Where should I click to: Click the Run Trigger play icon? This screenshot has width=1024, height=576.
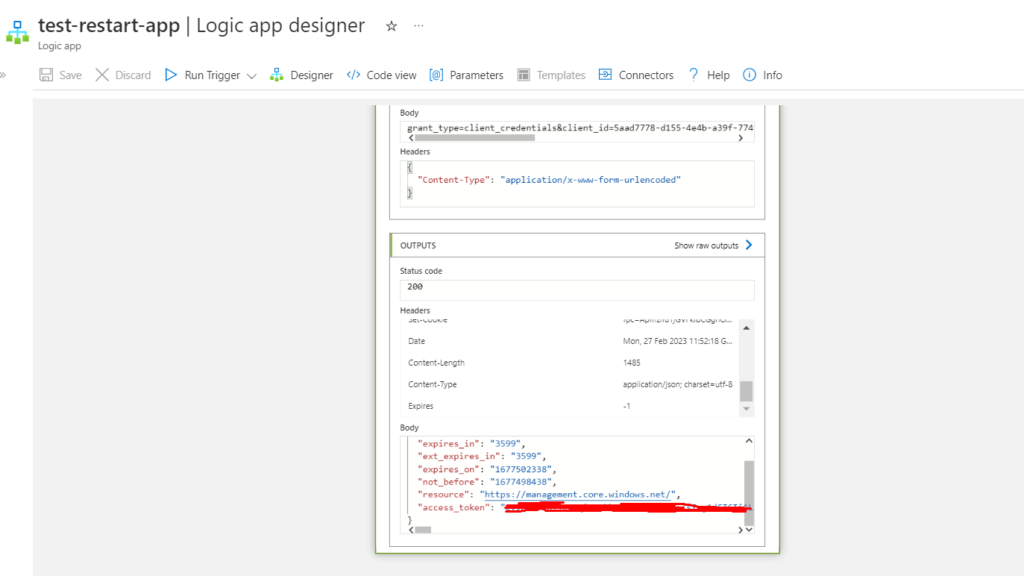171,75
